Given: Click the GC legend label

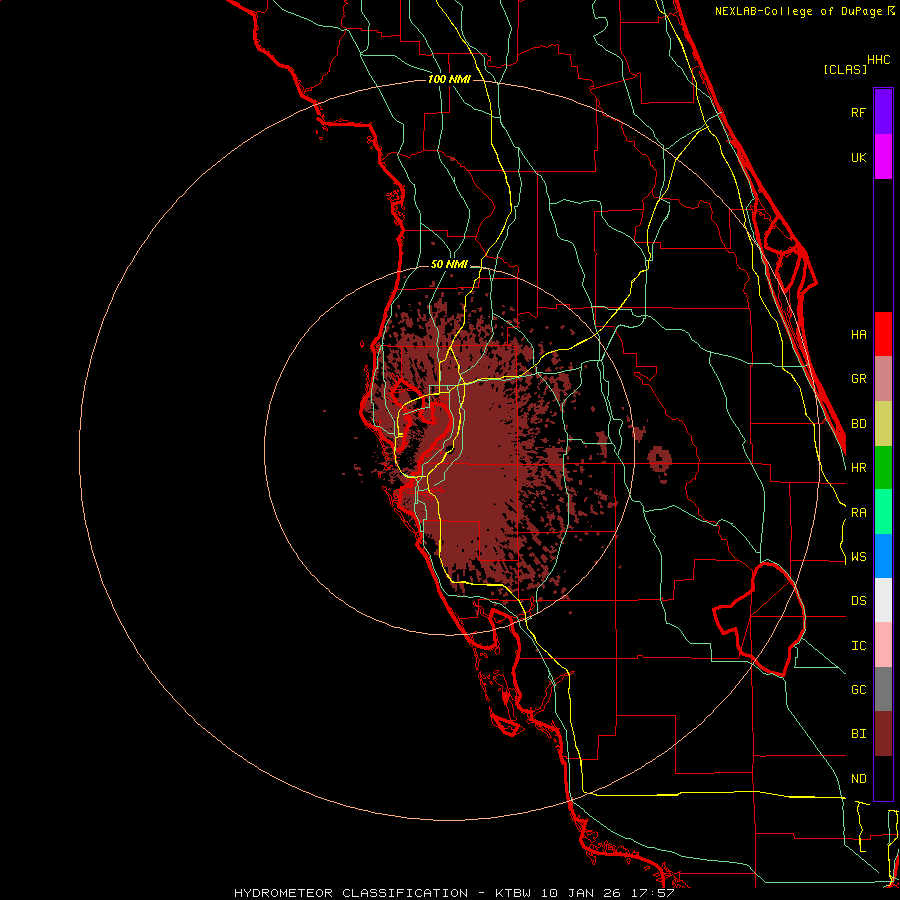Looking at the screenshot, I should click(x=859, y=690).
